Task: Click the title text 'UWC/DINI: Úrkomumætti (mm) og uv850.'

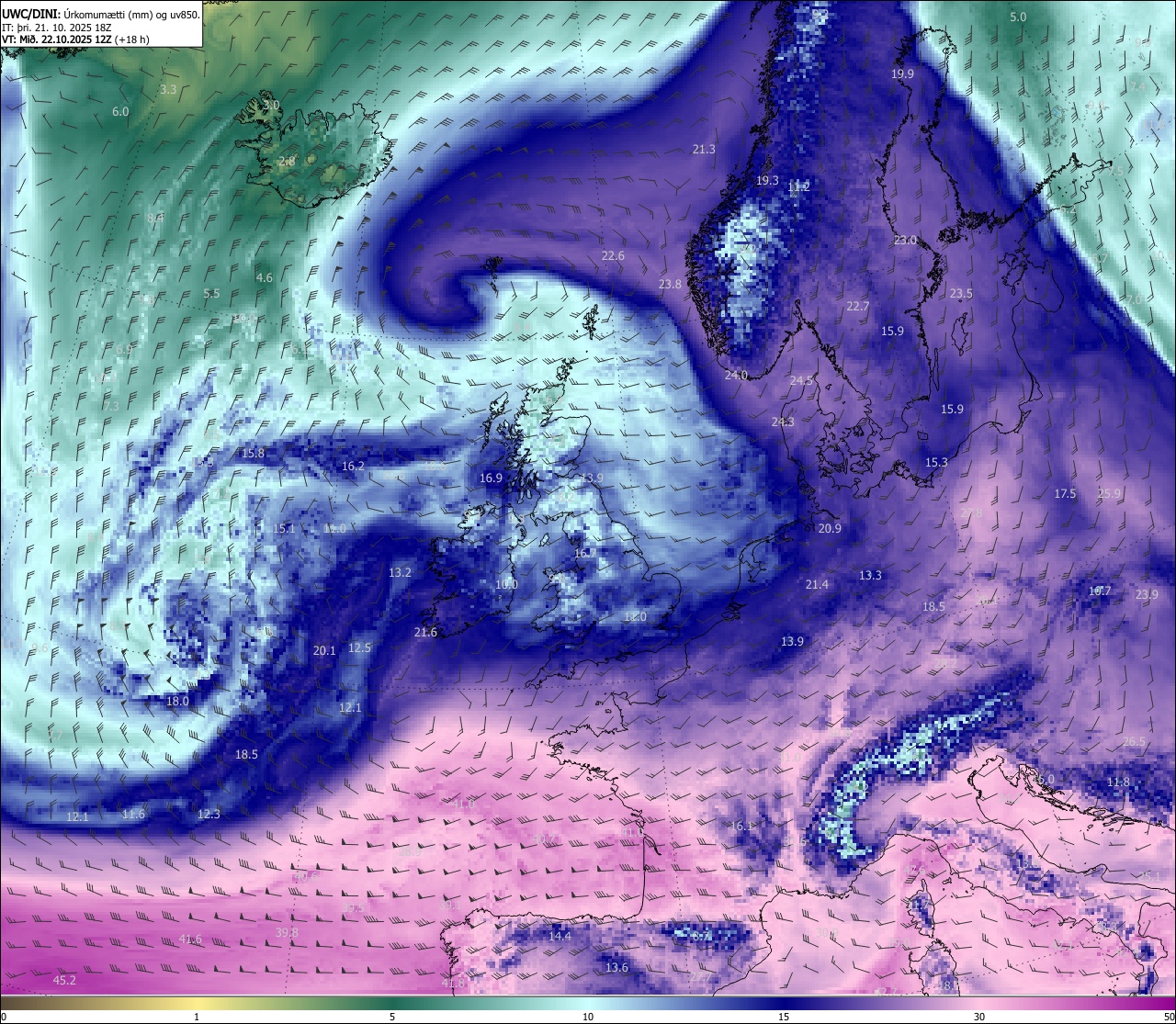Action: tap(101, 14)
